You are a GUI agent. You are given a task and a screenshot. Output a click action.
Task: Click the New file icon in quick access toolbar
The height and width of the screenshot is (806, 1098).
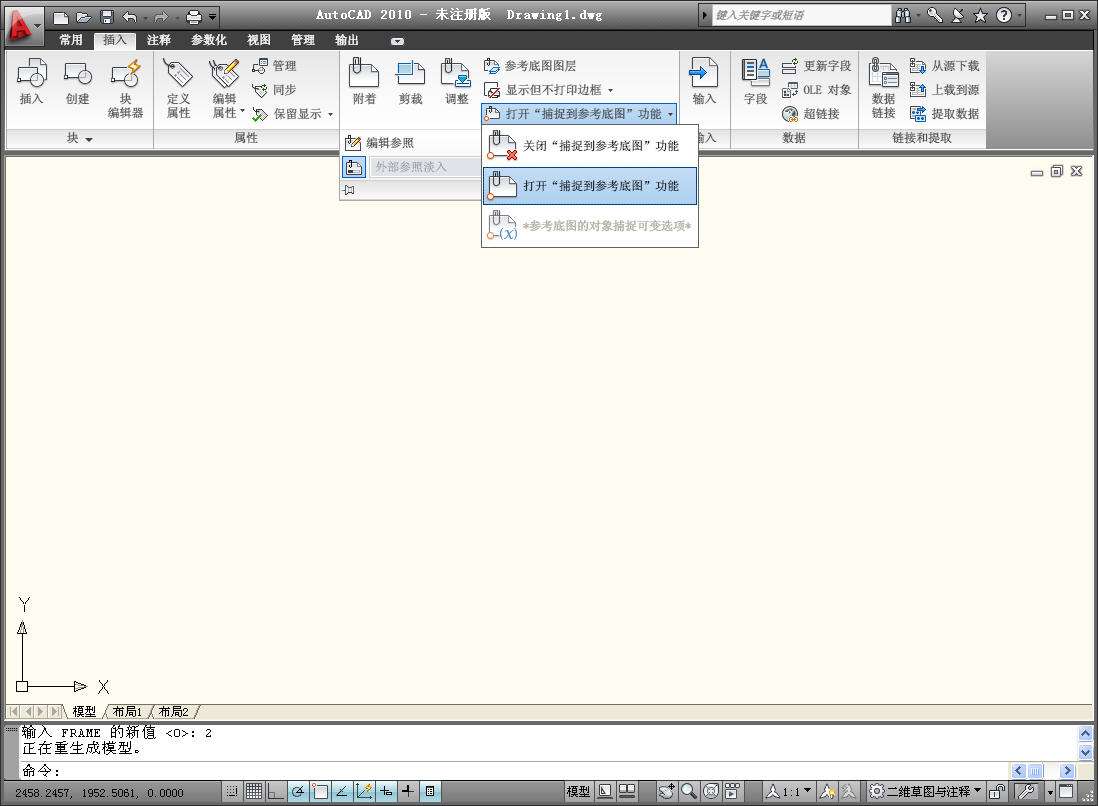point(61,16)
